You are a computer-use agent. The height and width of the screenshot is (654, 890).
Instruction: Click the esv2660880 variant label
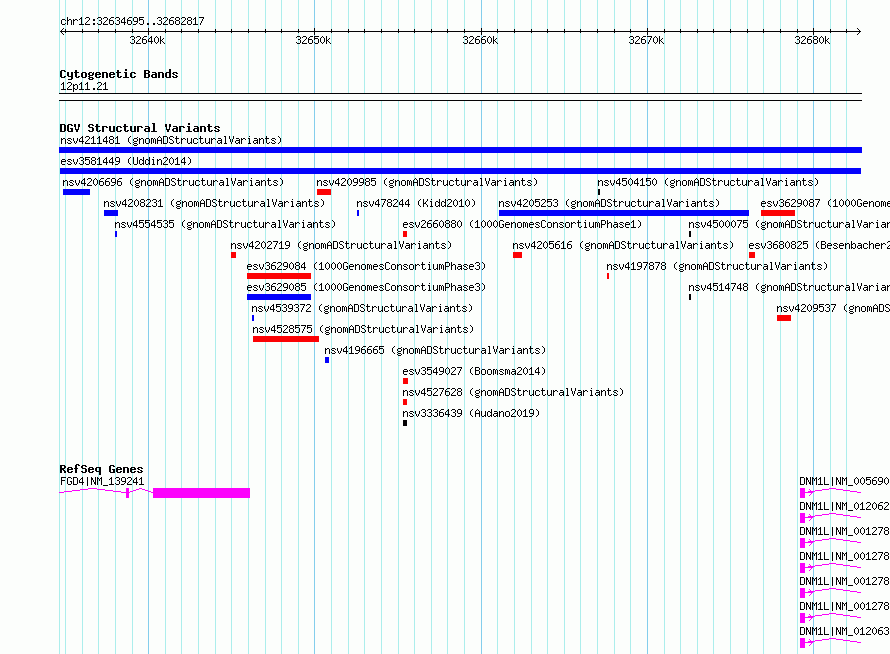(522, 224)
